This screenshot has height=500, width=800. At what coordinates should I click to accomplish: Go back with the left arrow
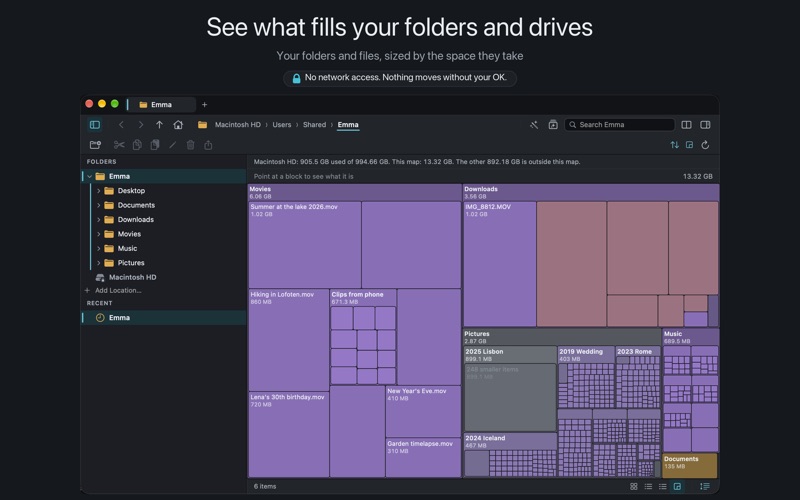(x=121, y=125)
